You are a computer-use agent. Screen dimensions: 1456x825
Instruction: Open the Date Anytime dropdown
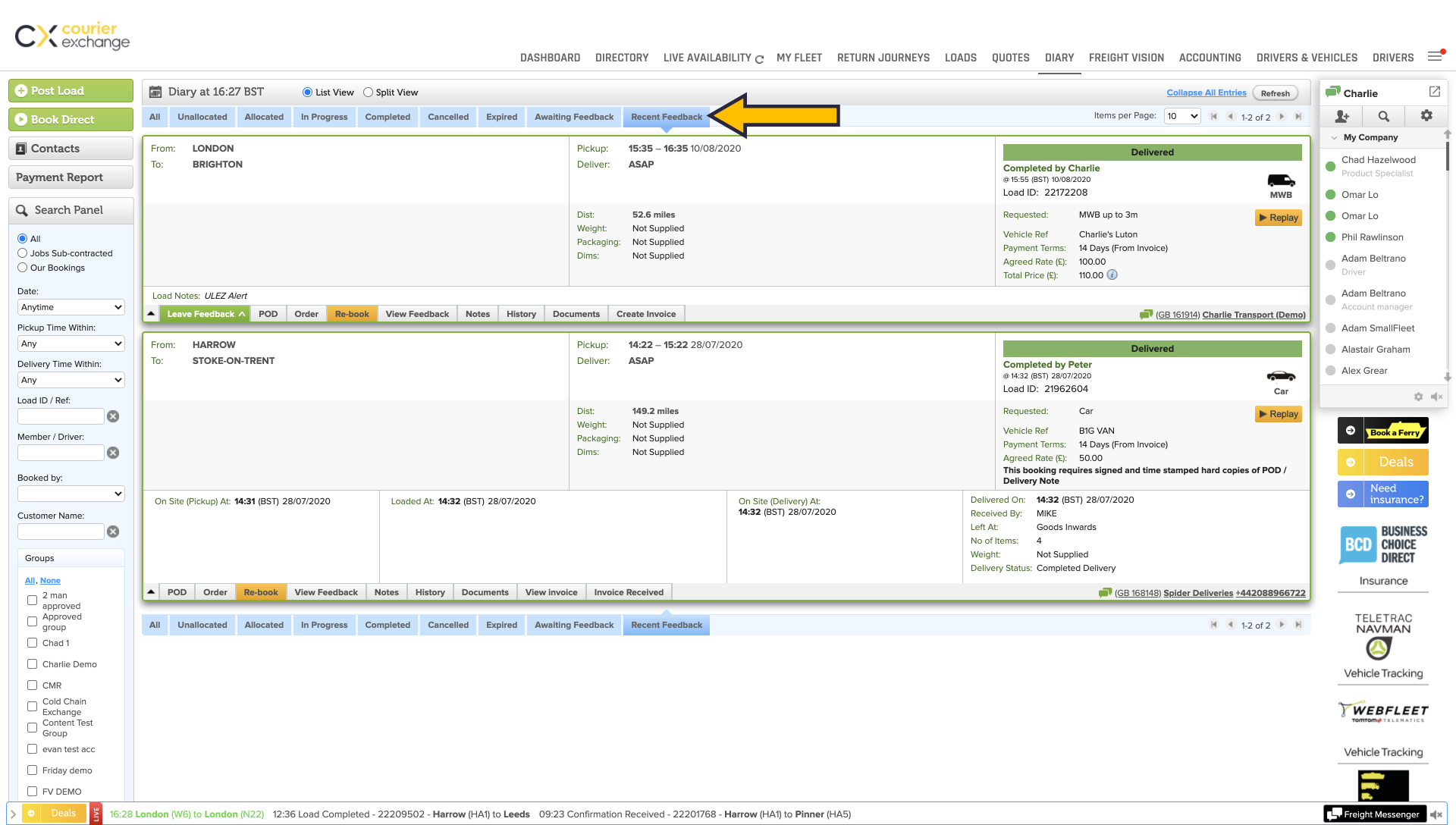tap(71, 307)
